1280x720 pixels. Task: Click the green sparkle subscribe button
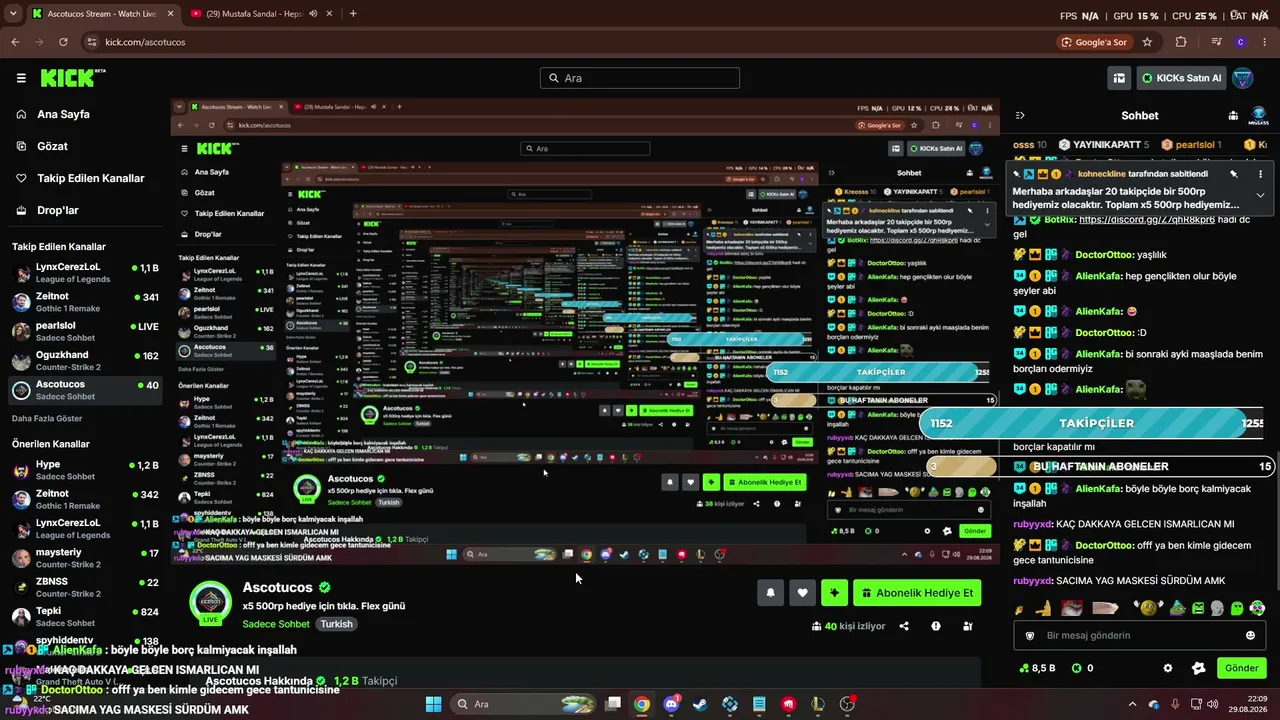(x=834, y=593)
